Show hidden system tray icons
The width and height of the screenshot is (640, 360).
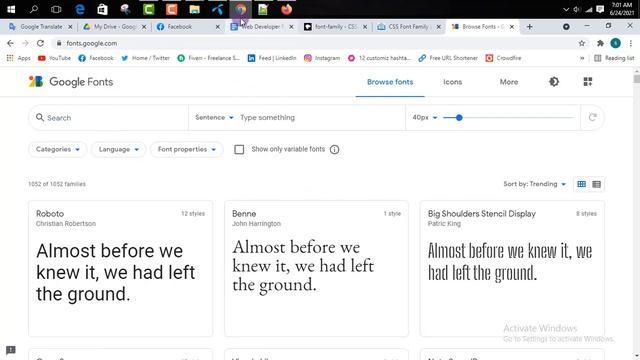[566, 9]
